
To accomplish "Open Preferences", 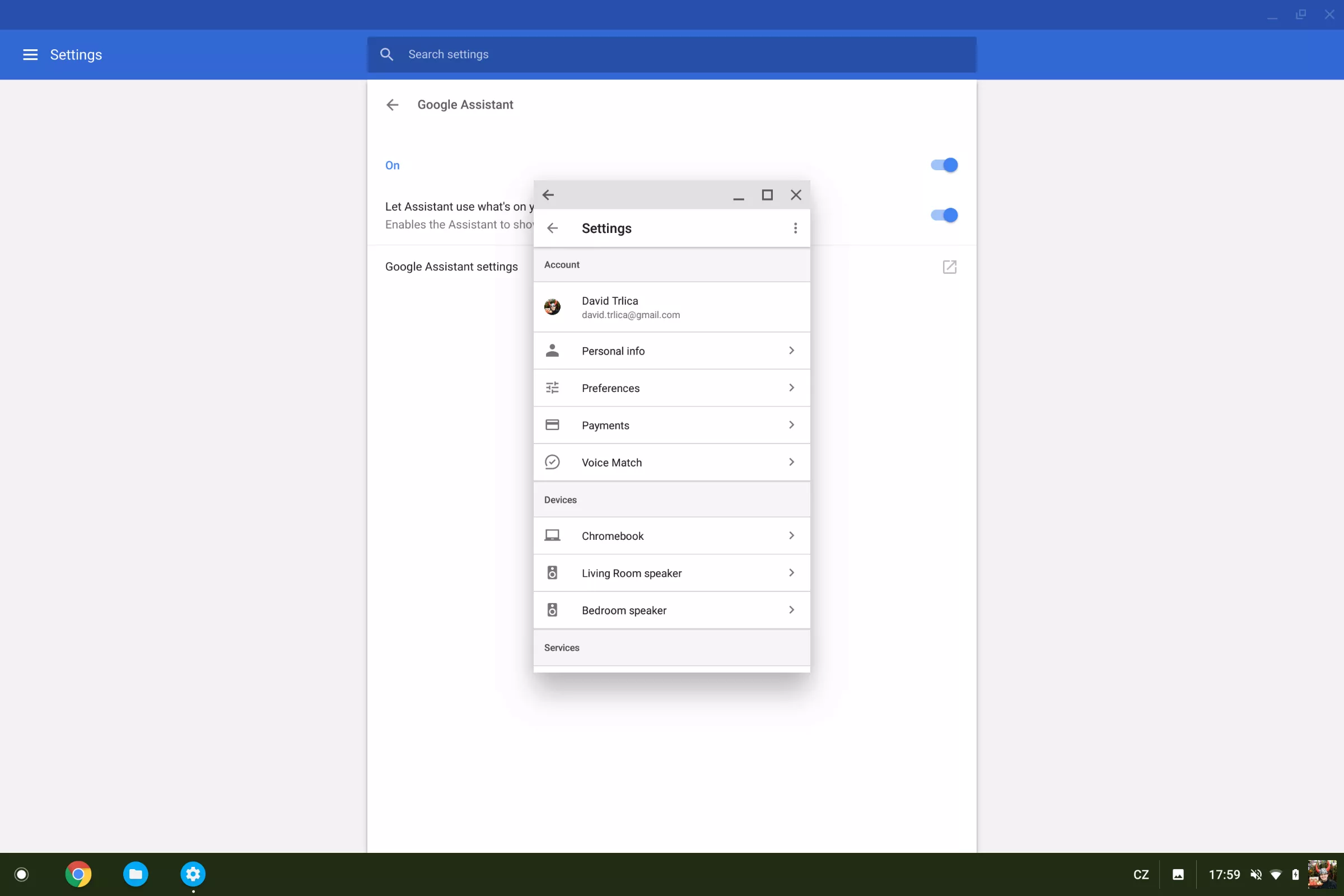I will tap(671, 388).
